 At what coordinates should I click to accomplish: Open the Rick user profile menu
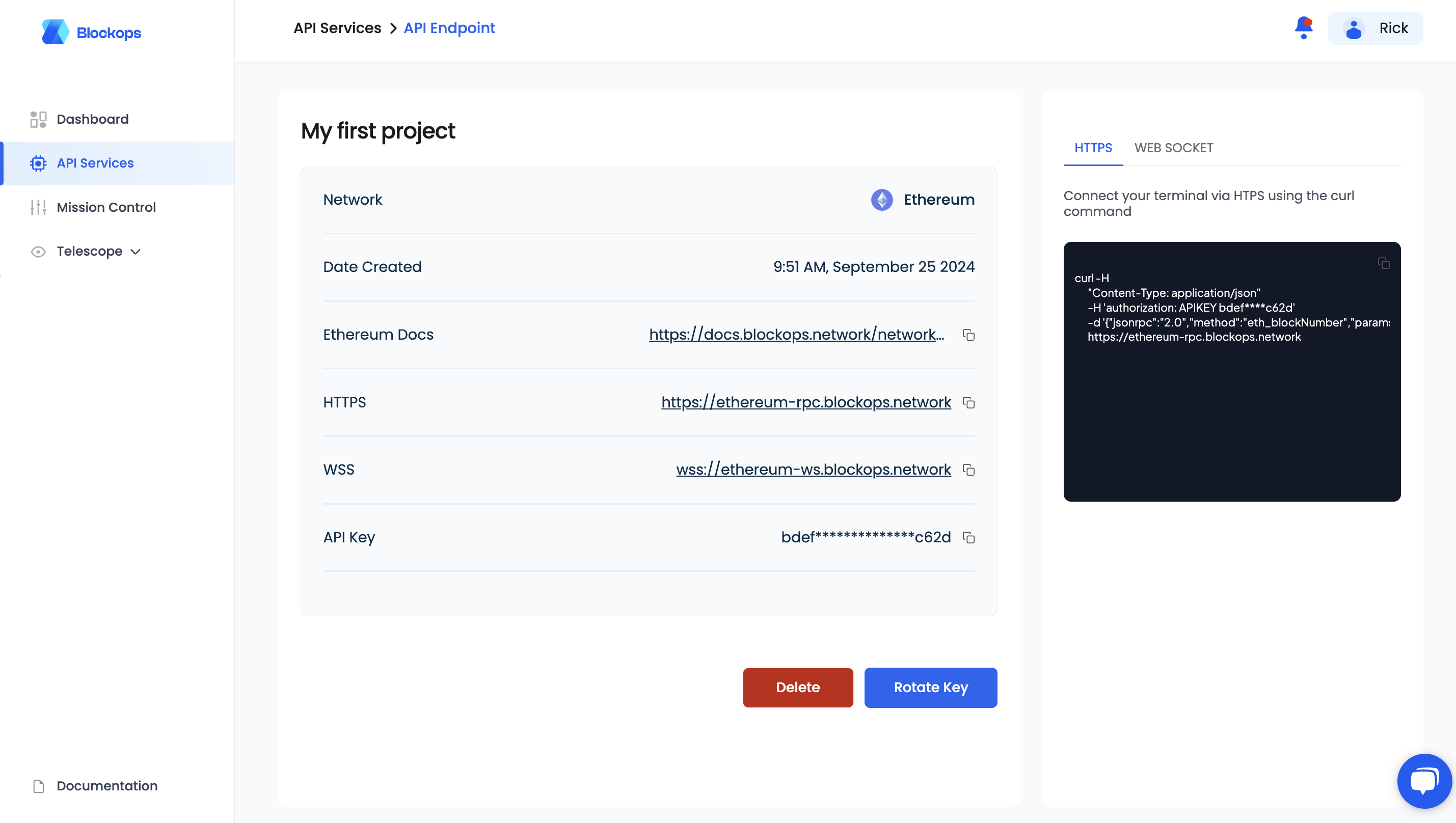1375,28
